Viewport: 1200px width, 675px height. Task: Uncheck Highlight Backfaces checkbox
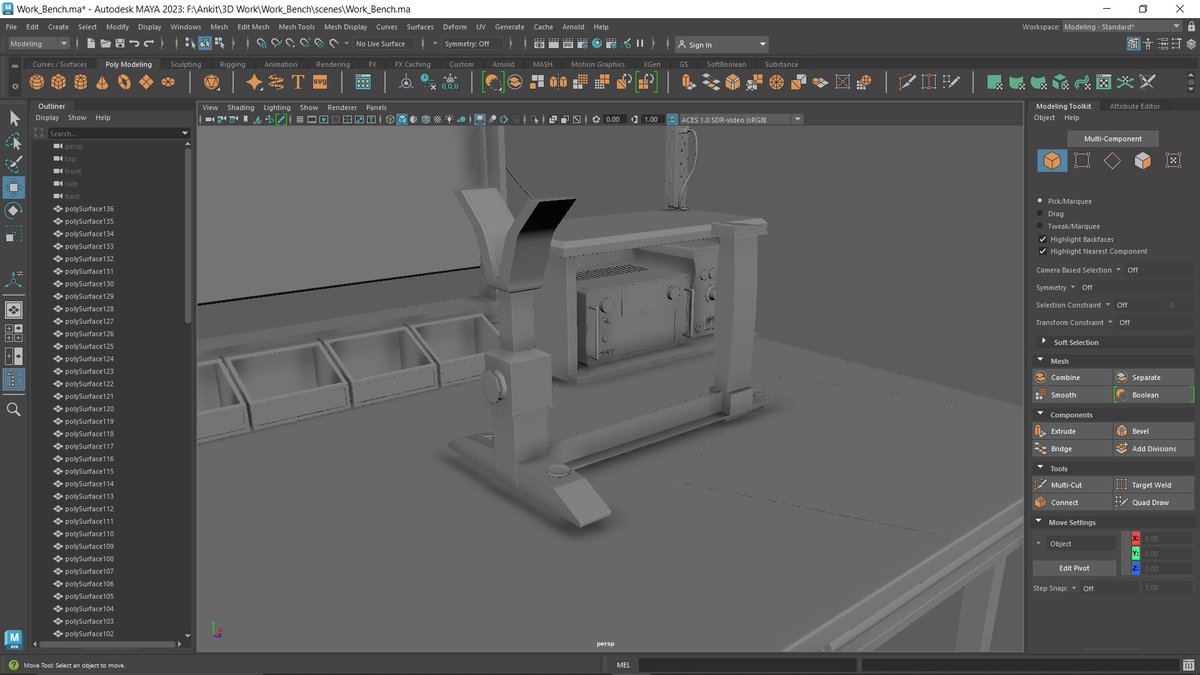click(x=1041, y=239)
